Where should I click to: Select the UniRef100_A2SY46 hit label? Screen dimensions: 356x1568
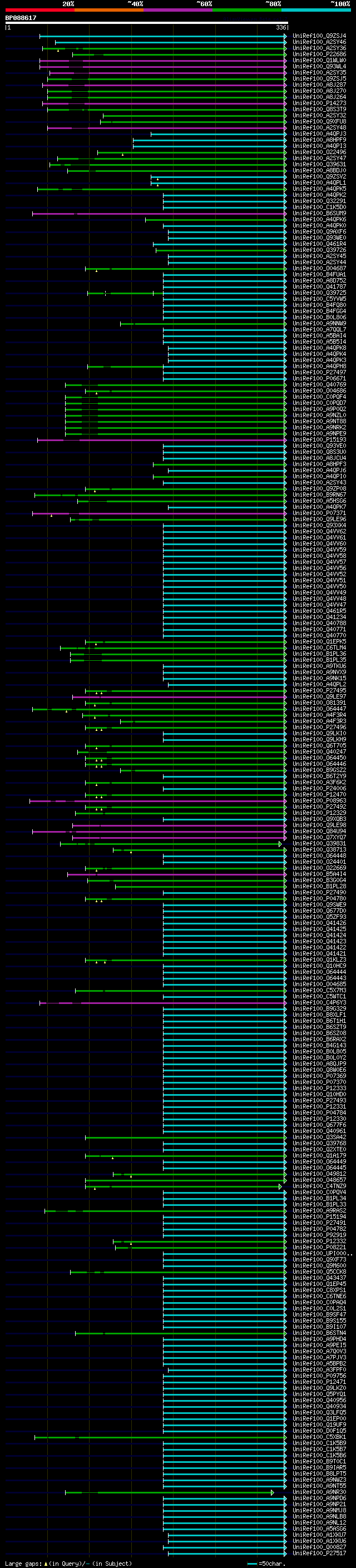(319, 42)
